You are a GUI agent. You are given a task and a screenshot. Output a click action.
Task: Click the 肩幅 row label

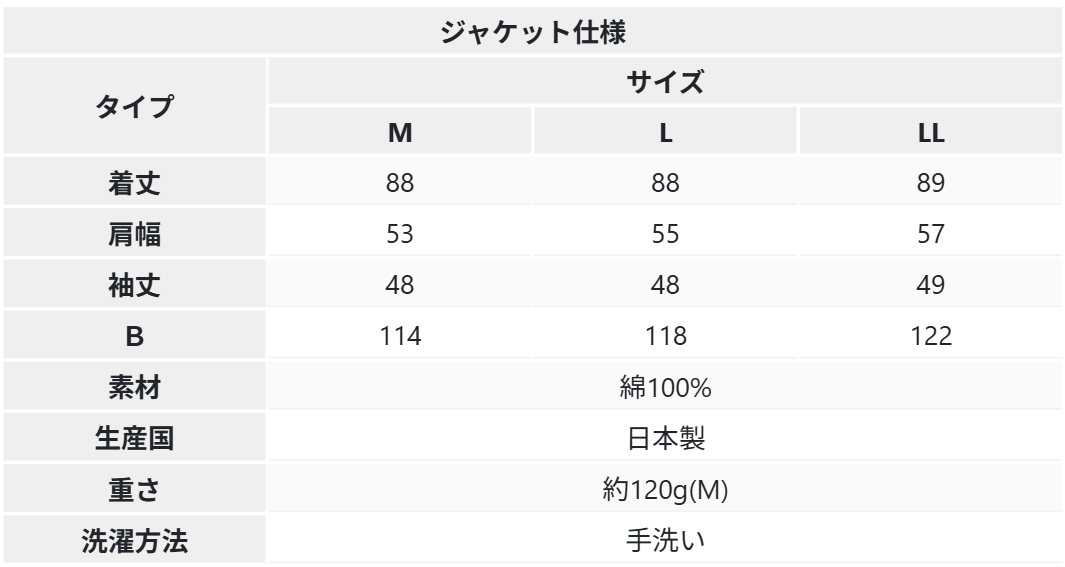coord(133,235)
